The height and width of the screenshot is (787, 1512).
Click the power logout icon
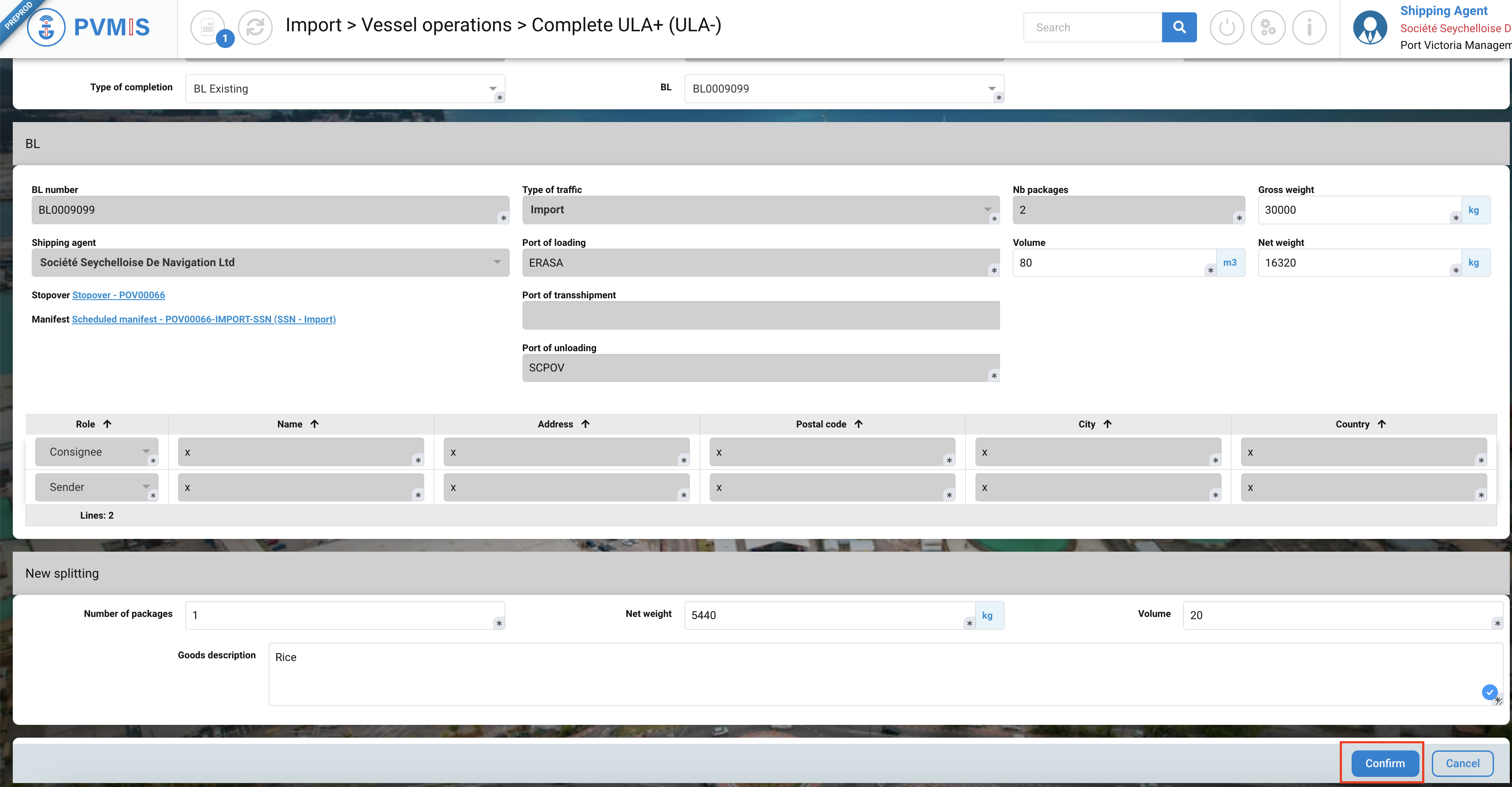(1227, 27)
